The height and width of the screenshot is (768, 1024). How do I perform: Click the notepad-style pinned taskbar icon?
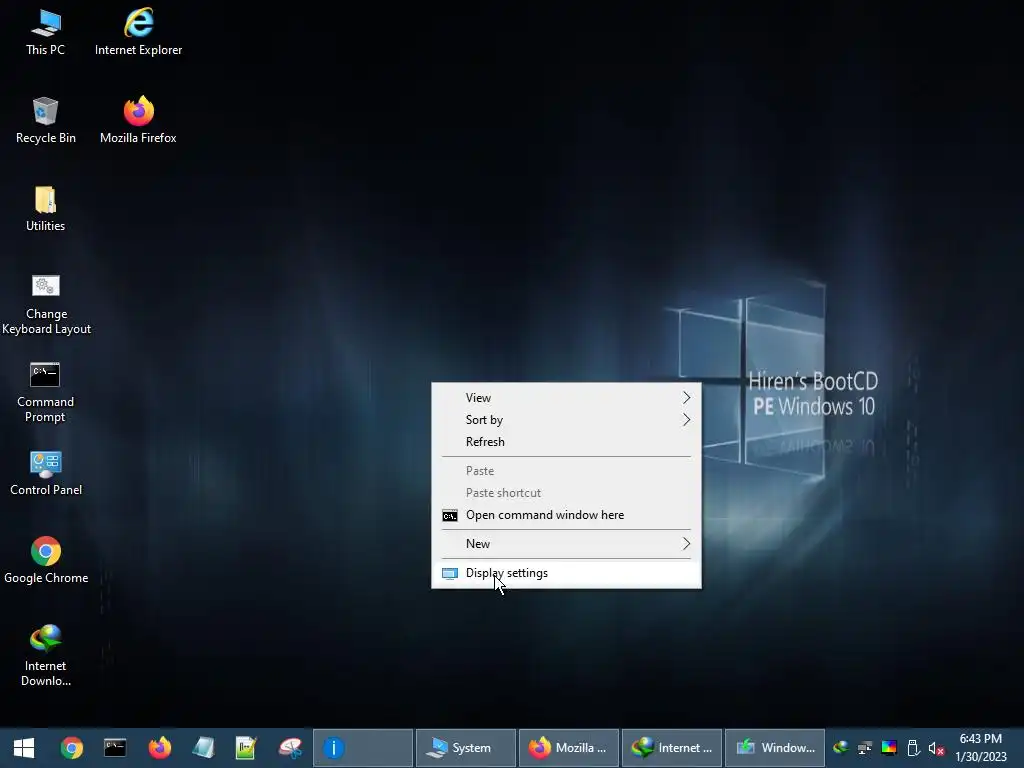[x=203, y=748]
